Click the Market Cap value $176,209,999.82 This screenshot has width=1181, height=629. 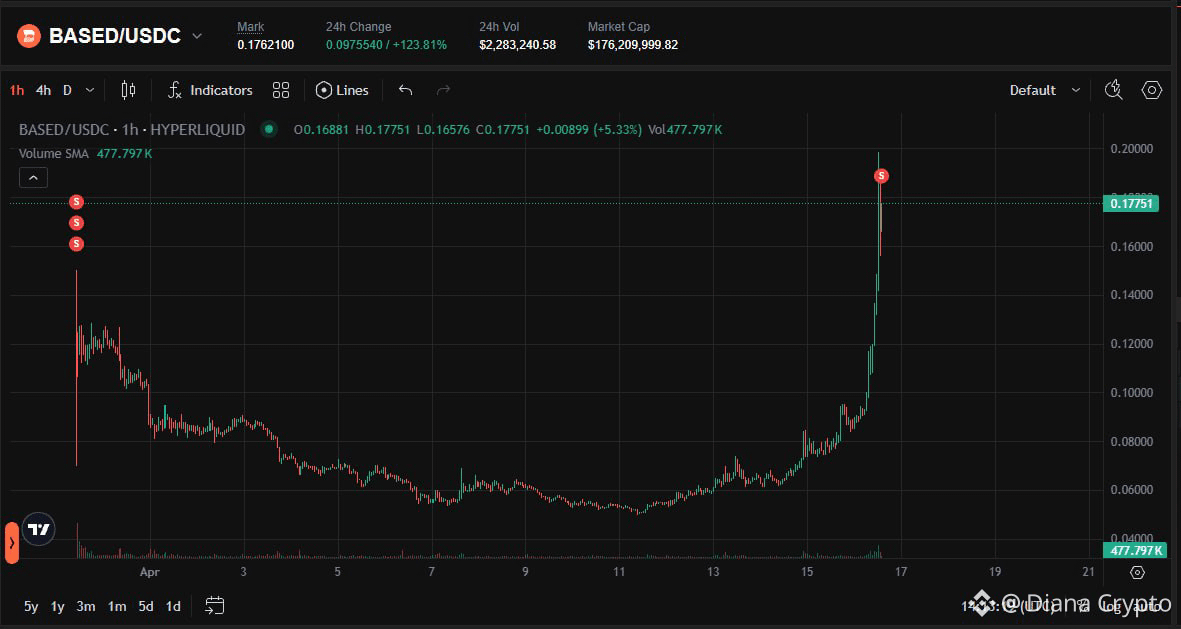click(633, 45)
